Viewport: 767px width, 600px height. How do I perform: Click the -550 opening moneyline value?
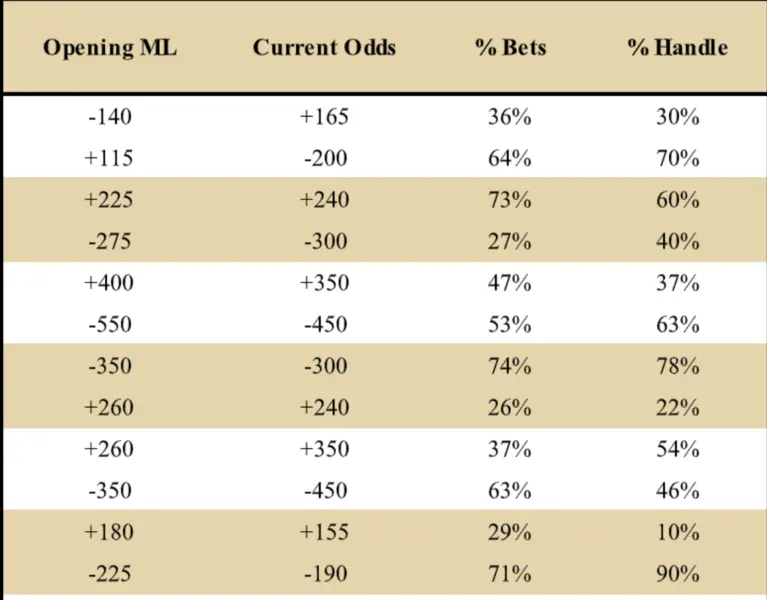point(109,324)
